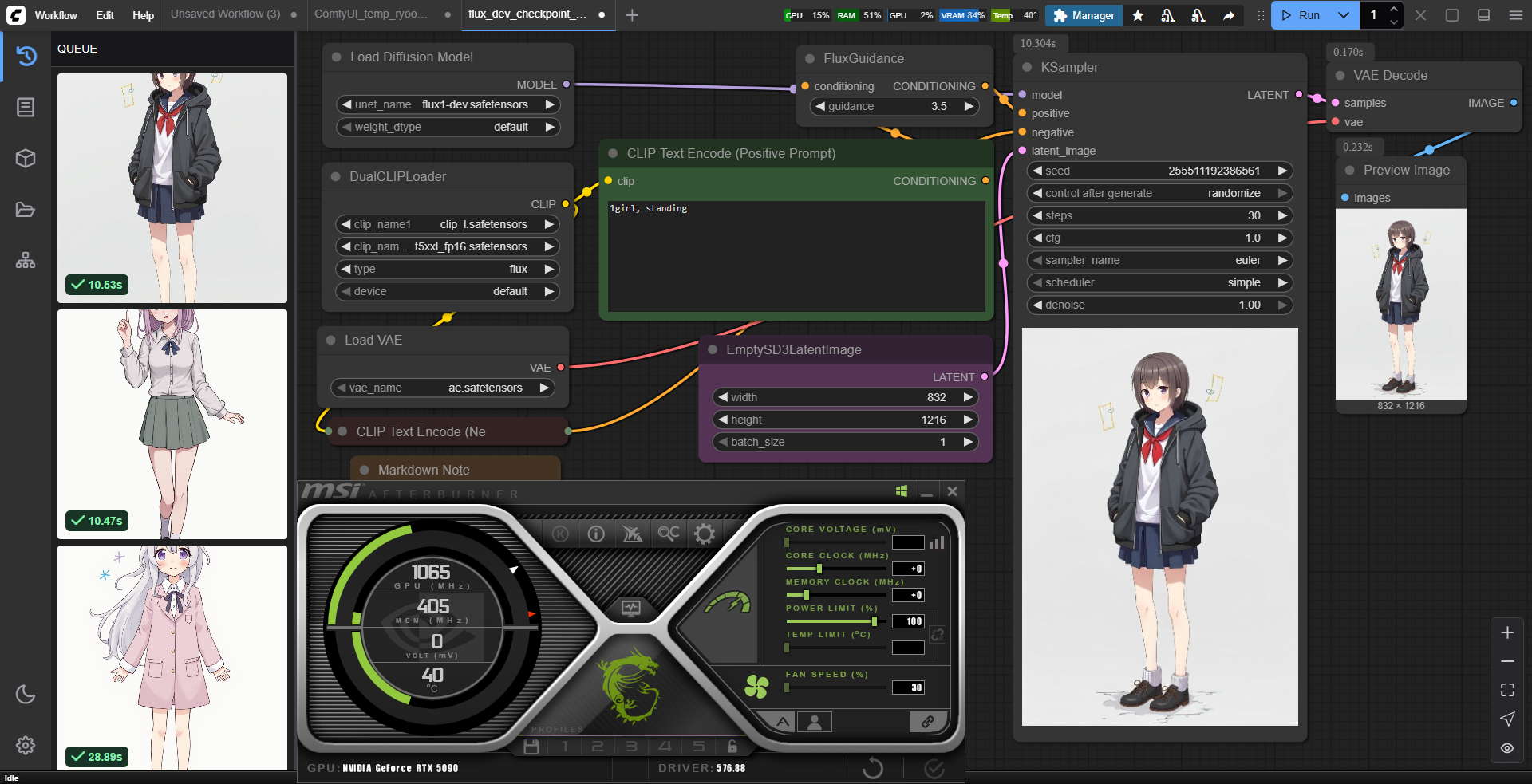1532x784 pixels.
Task: Click the ComfyUI logo icon
Action: point(15,14)
